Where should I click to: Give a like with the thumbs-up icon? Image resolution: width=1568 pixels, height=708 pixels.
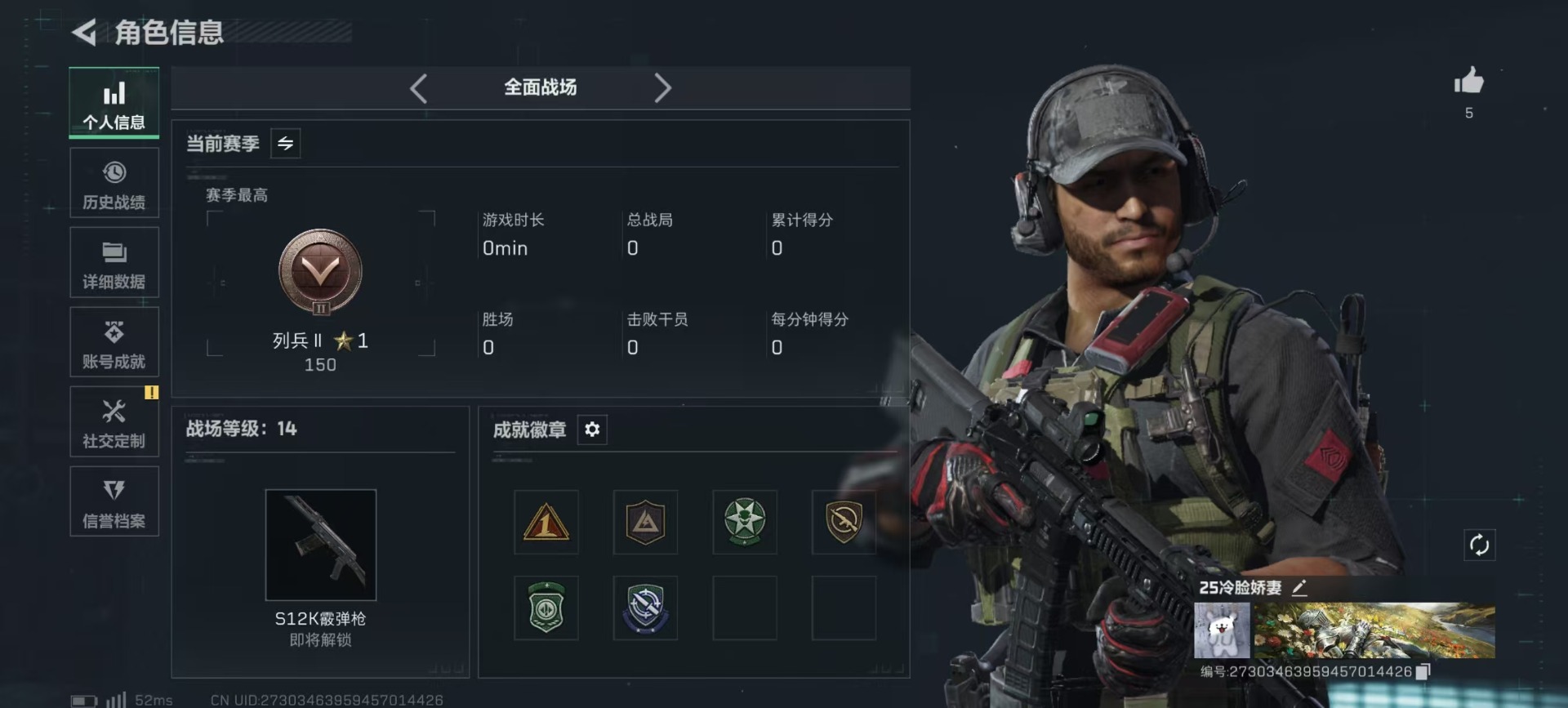1468,81
